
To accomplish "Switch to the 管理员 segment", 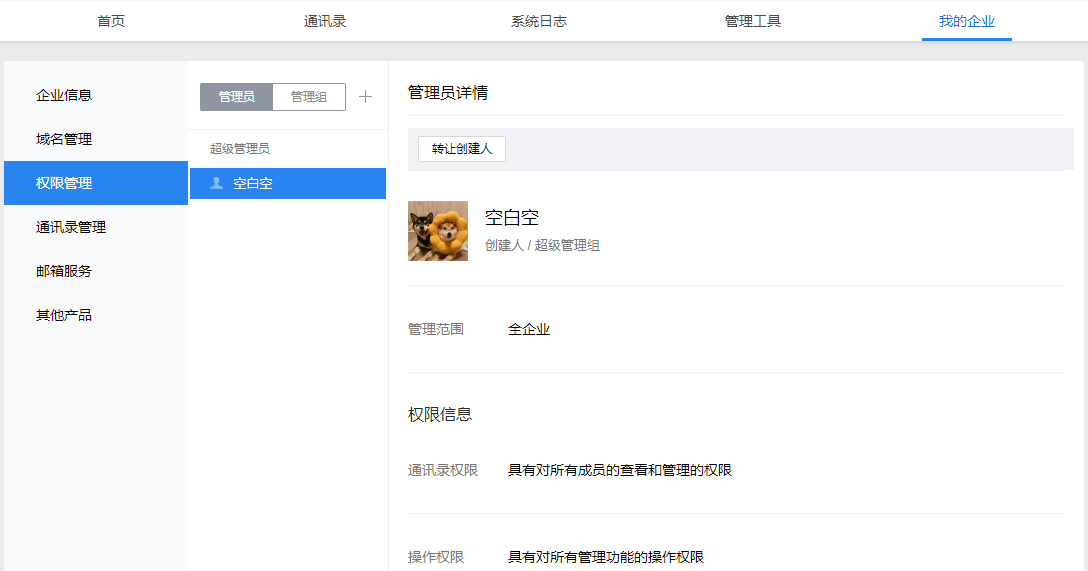I will pos(236,97).
